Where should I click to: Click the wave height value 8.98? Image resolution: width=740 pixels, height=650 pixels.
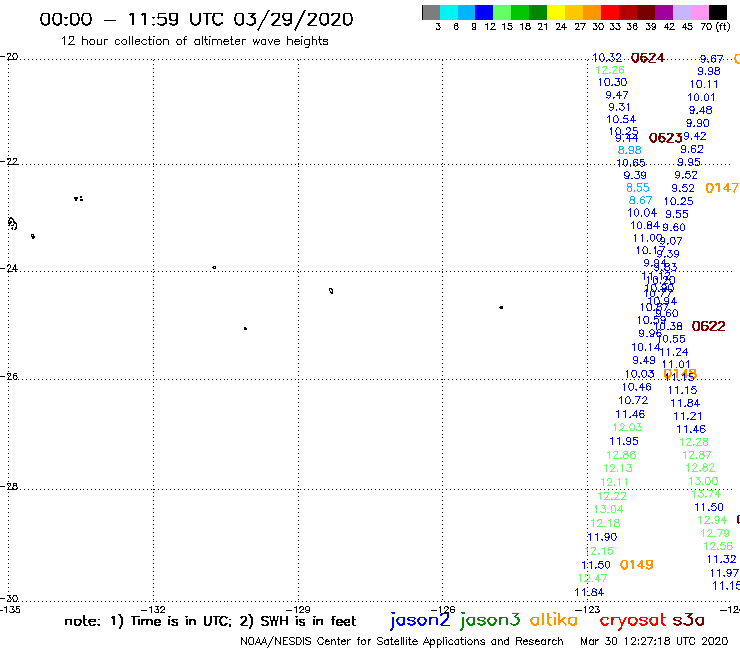[630, 150]
